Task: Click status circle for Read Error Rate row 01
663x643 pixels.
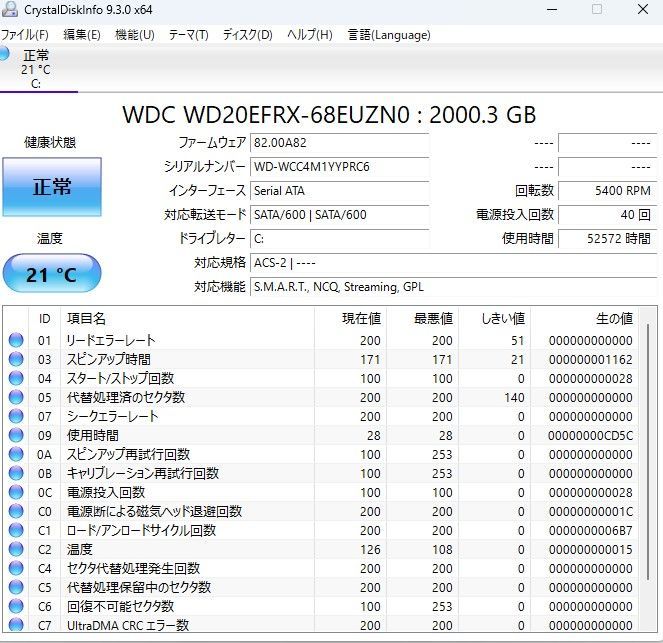Action: click(16, 340)
